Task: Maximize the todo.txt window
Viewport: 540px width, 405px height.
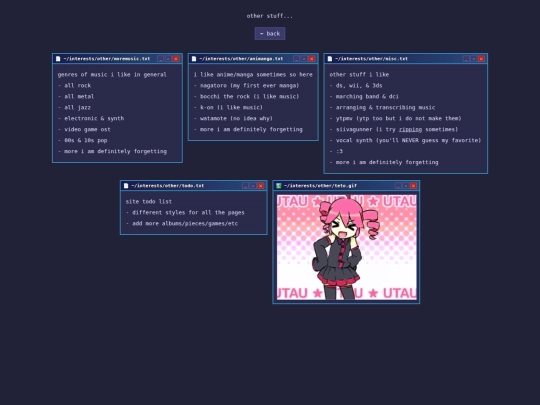Action: 253,186
